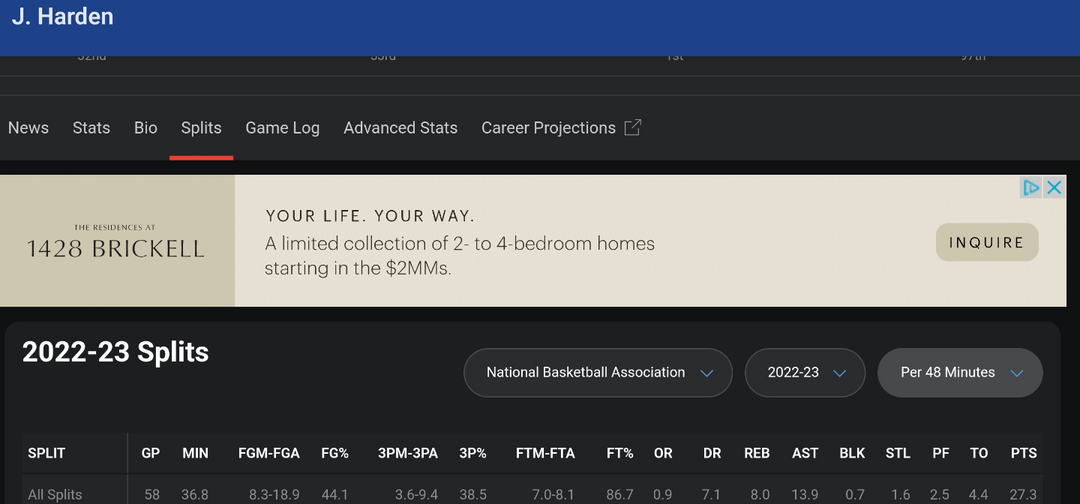Click the All Splits row label
The height and width of the screenshot is (504, 1080).
click(x=55, y=495)
